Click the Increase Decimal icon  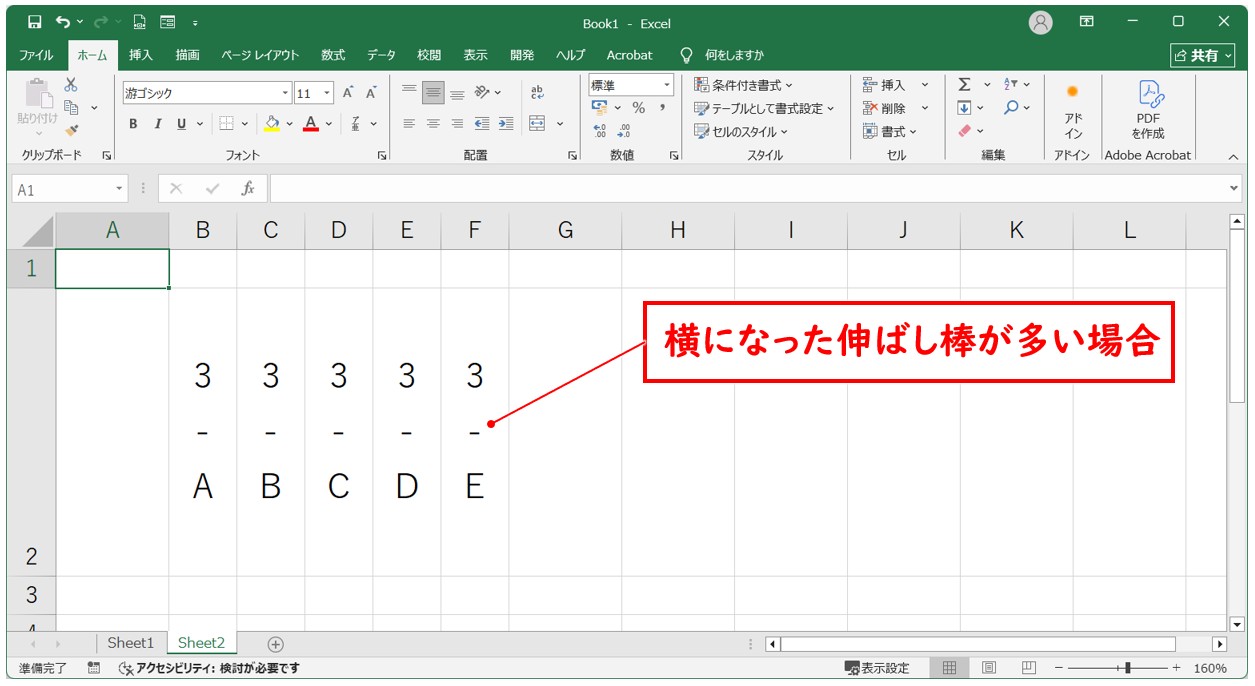600,131
